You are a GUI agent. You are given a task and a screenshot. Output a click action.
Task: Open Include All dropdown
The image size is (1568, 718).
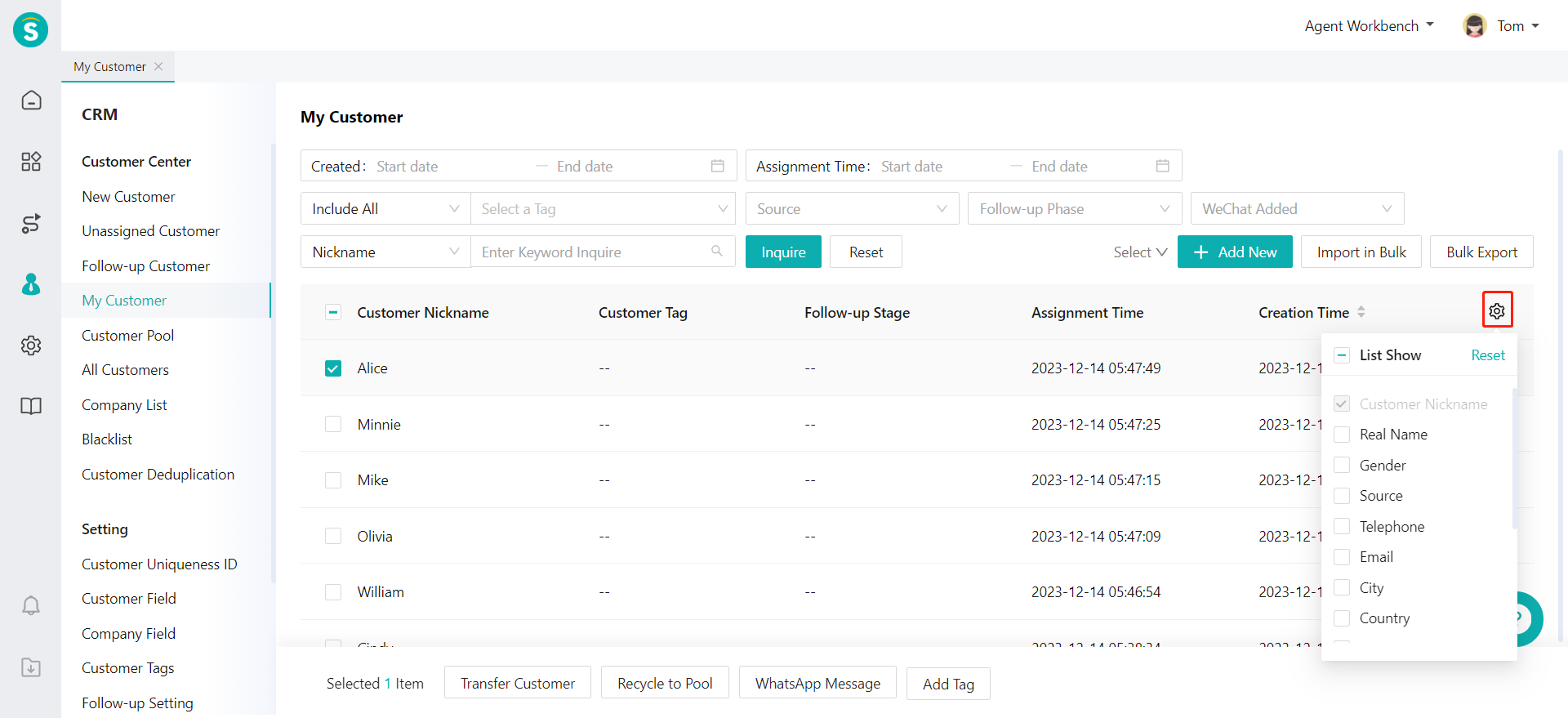(385, 208)
